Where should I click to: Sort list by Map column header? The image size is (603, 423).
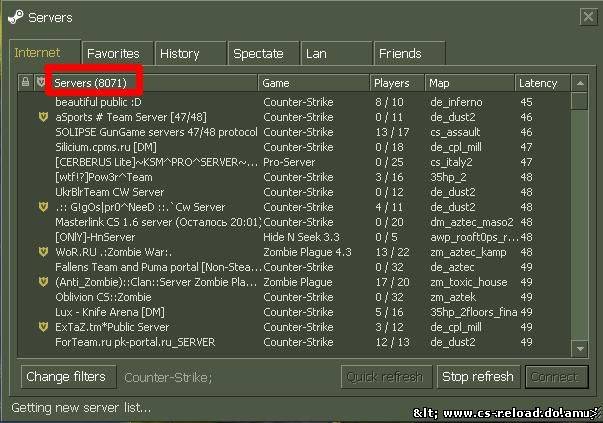(x=470, y=83)
